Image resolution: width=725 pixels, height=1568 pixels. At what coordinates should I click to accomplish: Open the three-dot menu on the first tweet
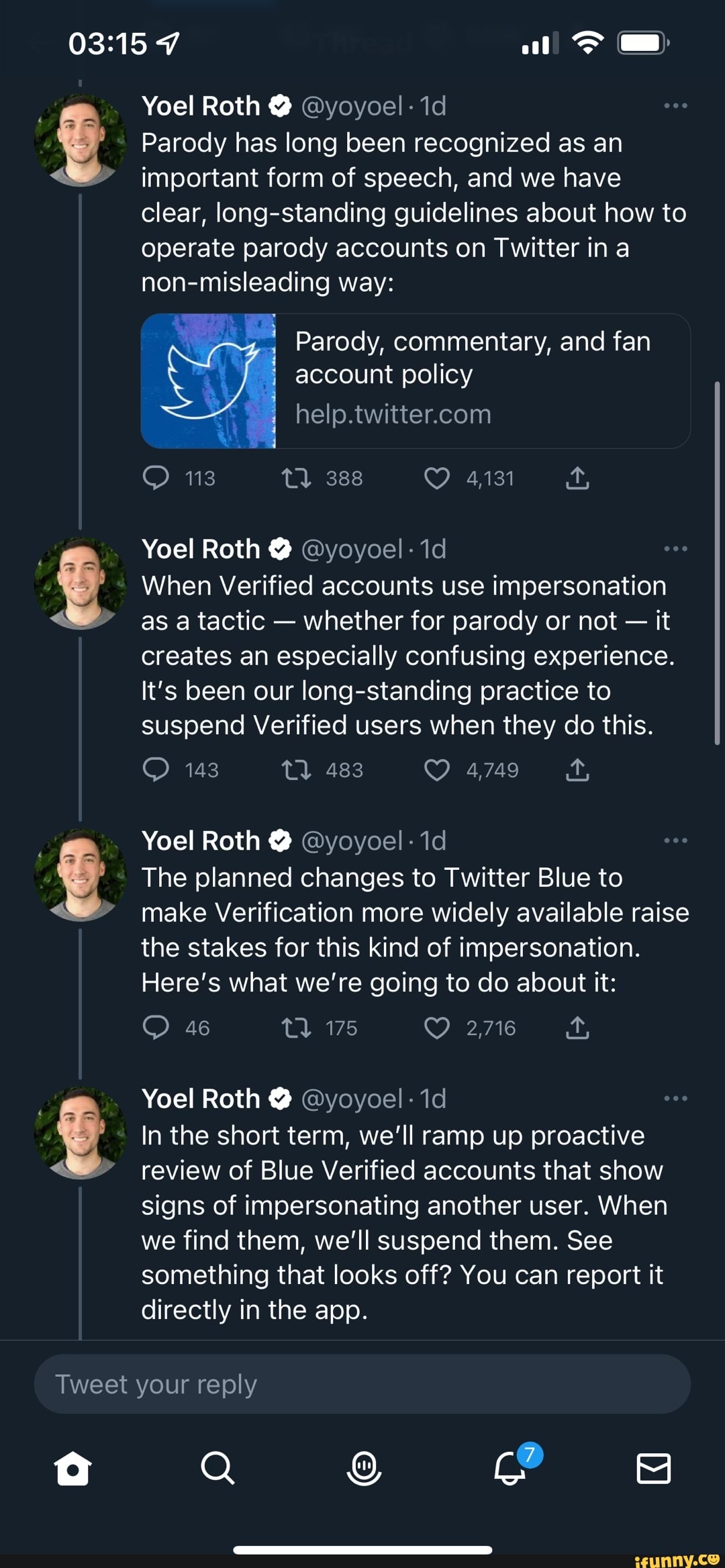(676, 105)
